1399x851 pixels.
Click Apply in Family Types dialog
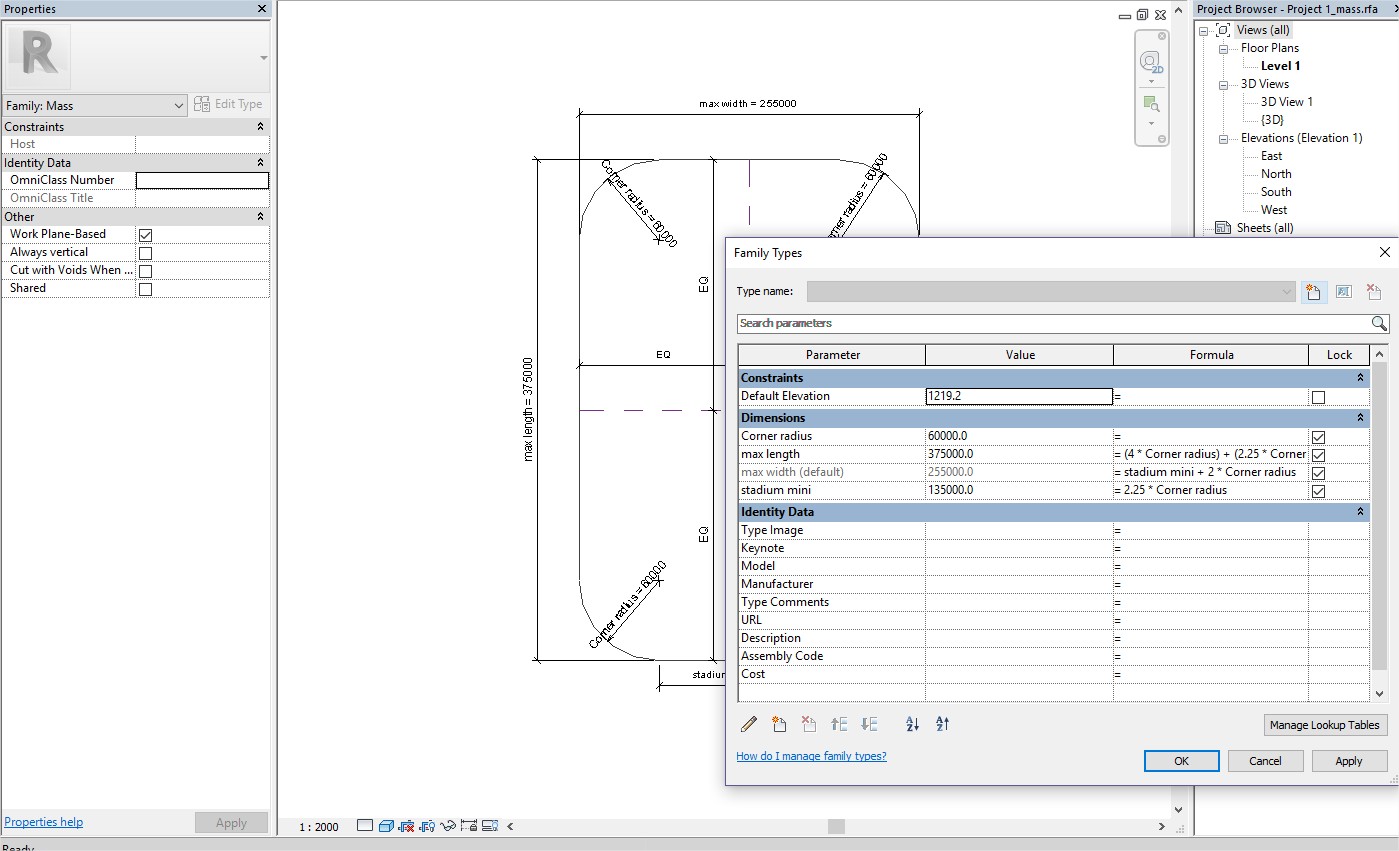coord(1349,761)
